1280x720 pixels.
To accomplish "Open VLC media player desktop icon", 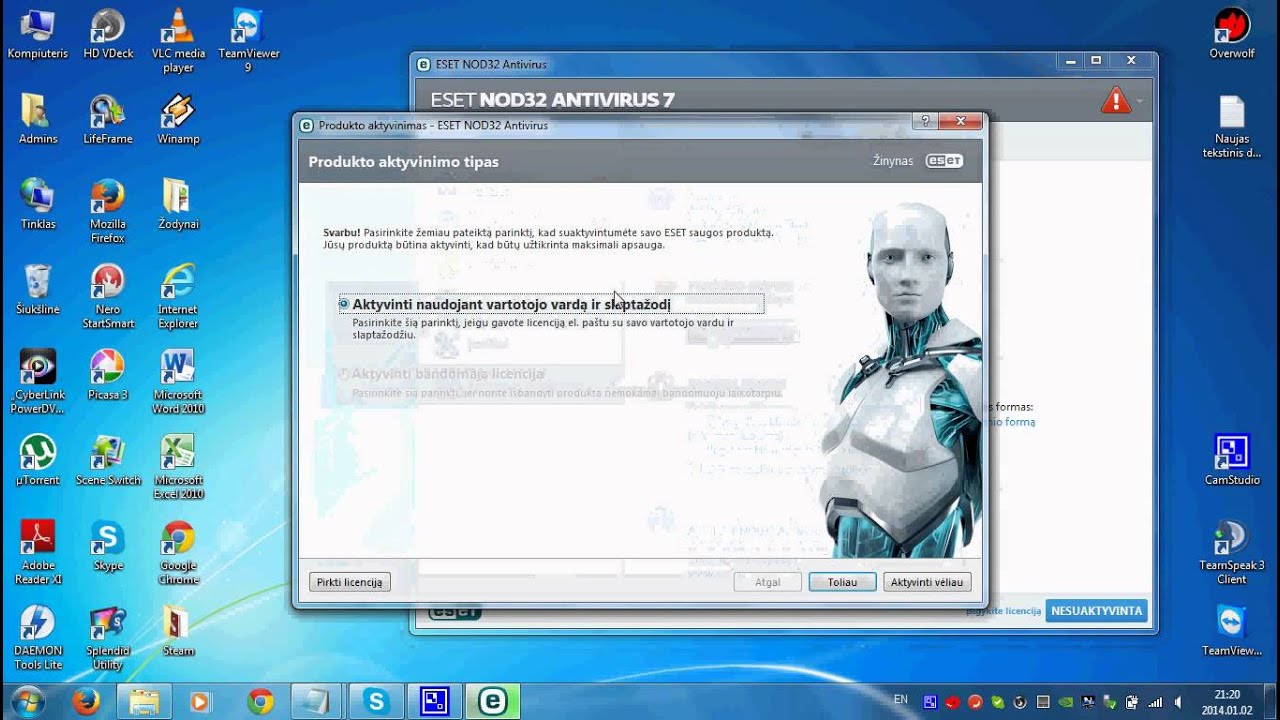I will (x=178, y=42).
